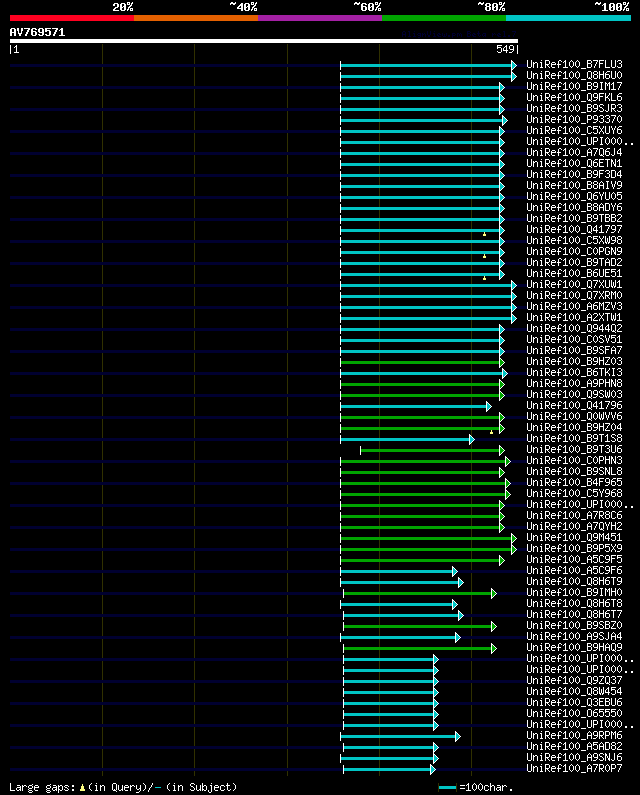
Task: Click the yellow gap marker under the UniRef100_C0PGN9 bar
Action: pos(484,257)
